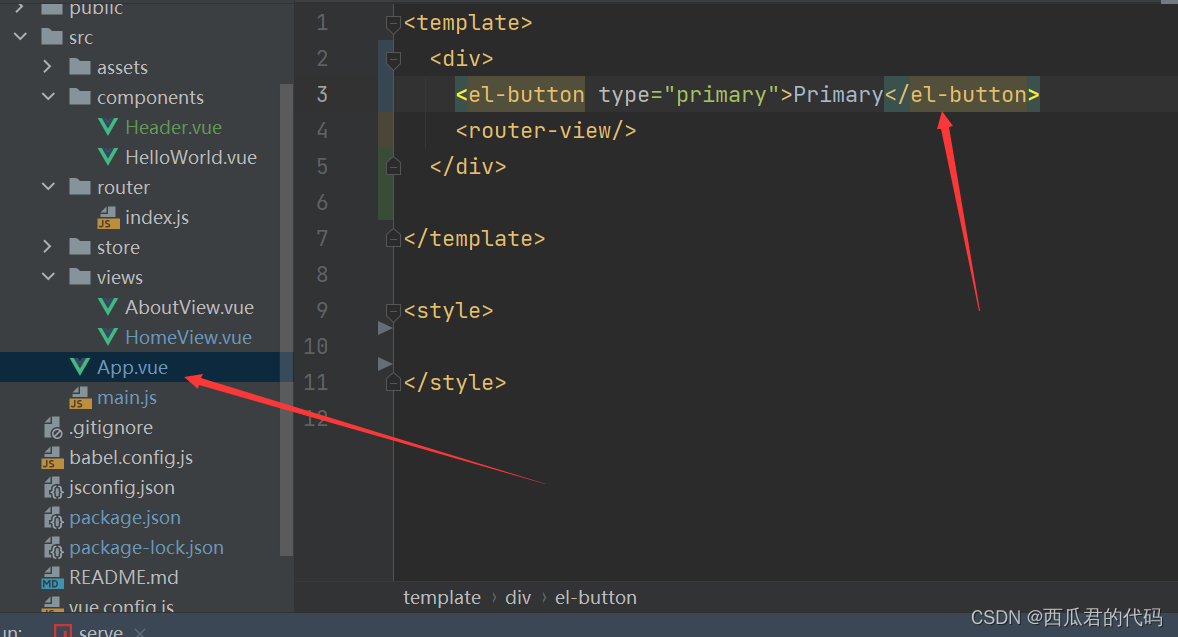Viewport: 1178px width, 637px height.
Task: Click the components folder icon
Action: tap(80, 97)
